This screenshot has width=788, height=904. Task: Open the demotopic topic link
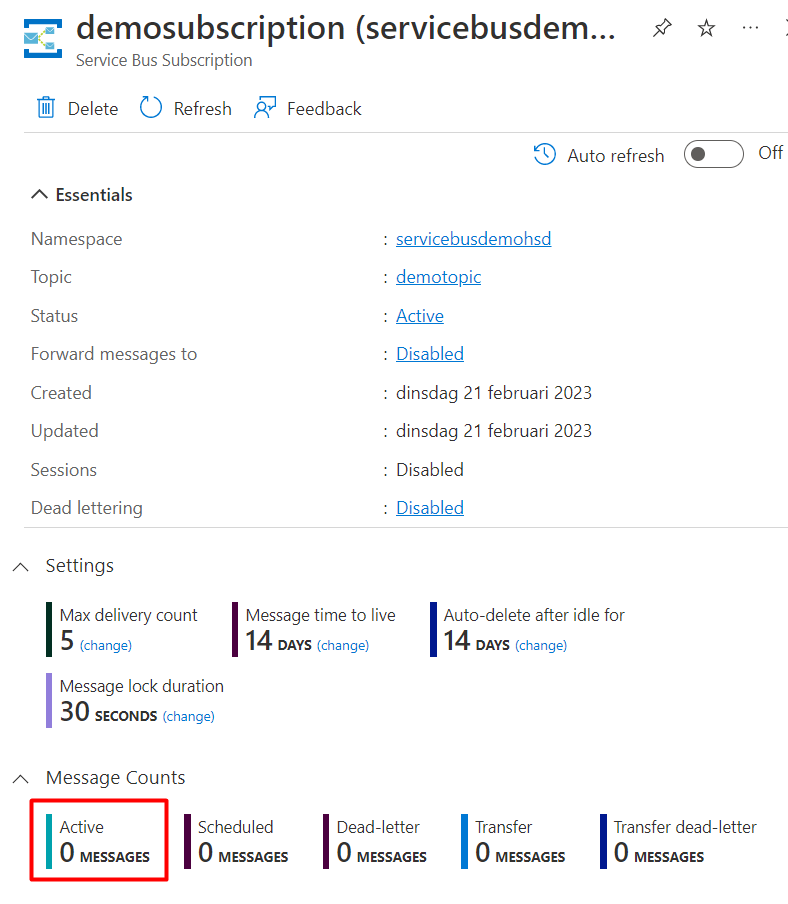click(x=438, y=277)
